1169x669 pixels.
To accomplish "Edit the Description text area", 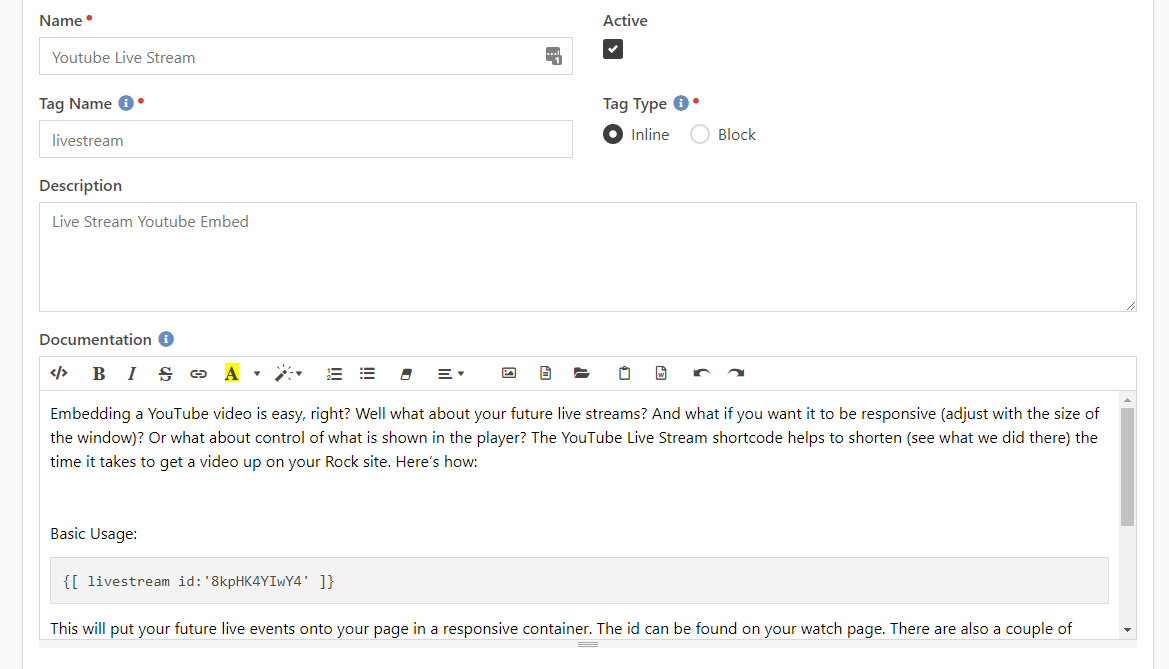I will 587,257.
